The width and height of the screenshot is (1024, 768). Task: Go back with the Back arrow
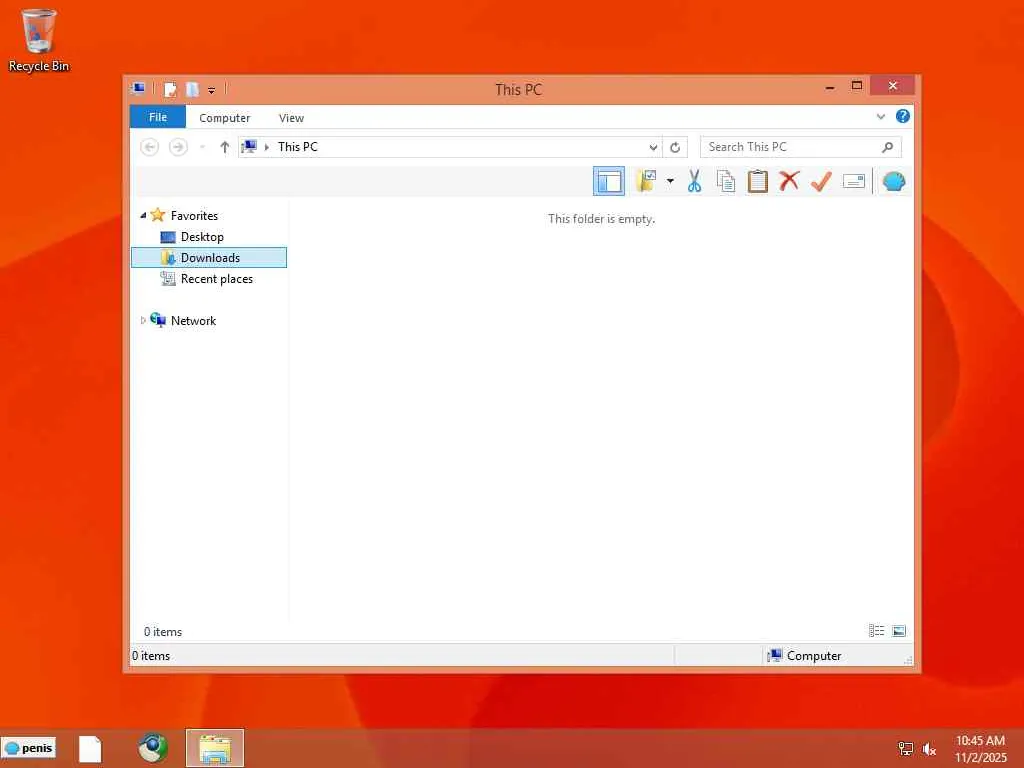[x=150, y=147]
